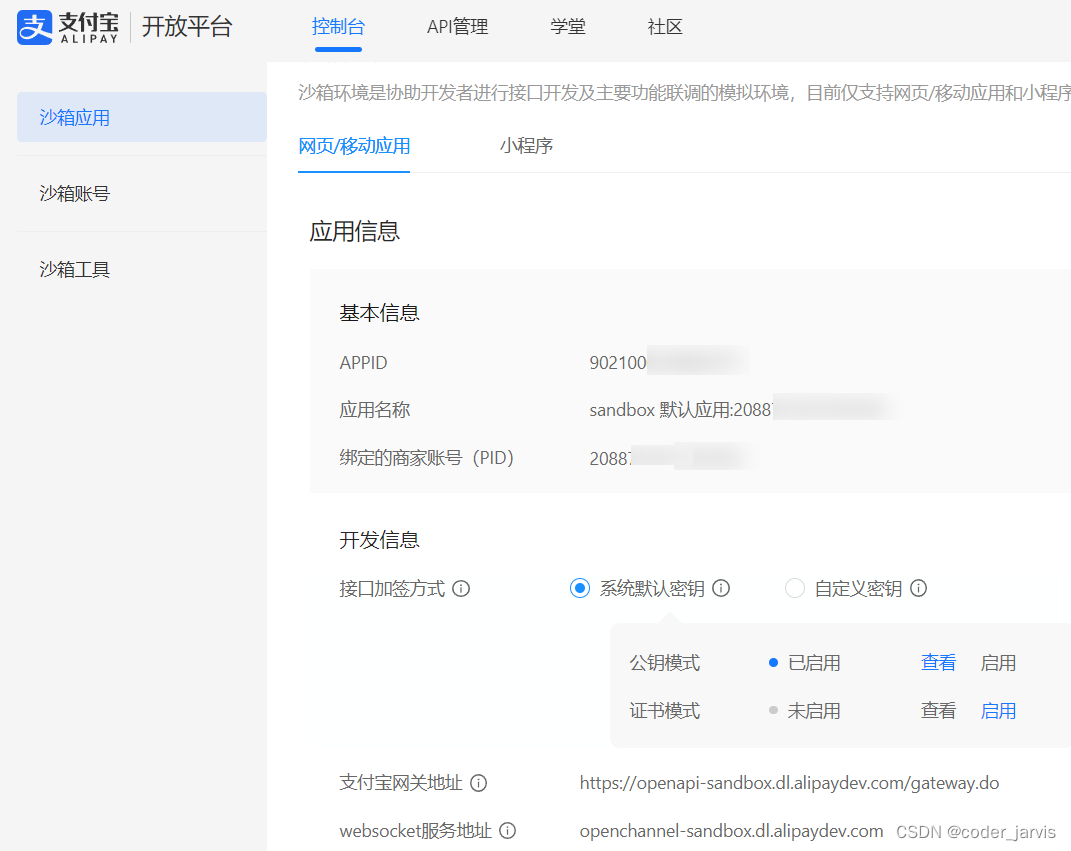Click the 基本信息 section heading
The width and height of the screenshot is (1071, 851).
click(379, 313)
